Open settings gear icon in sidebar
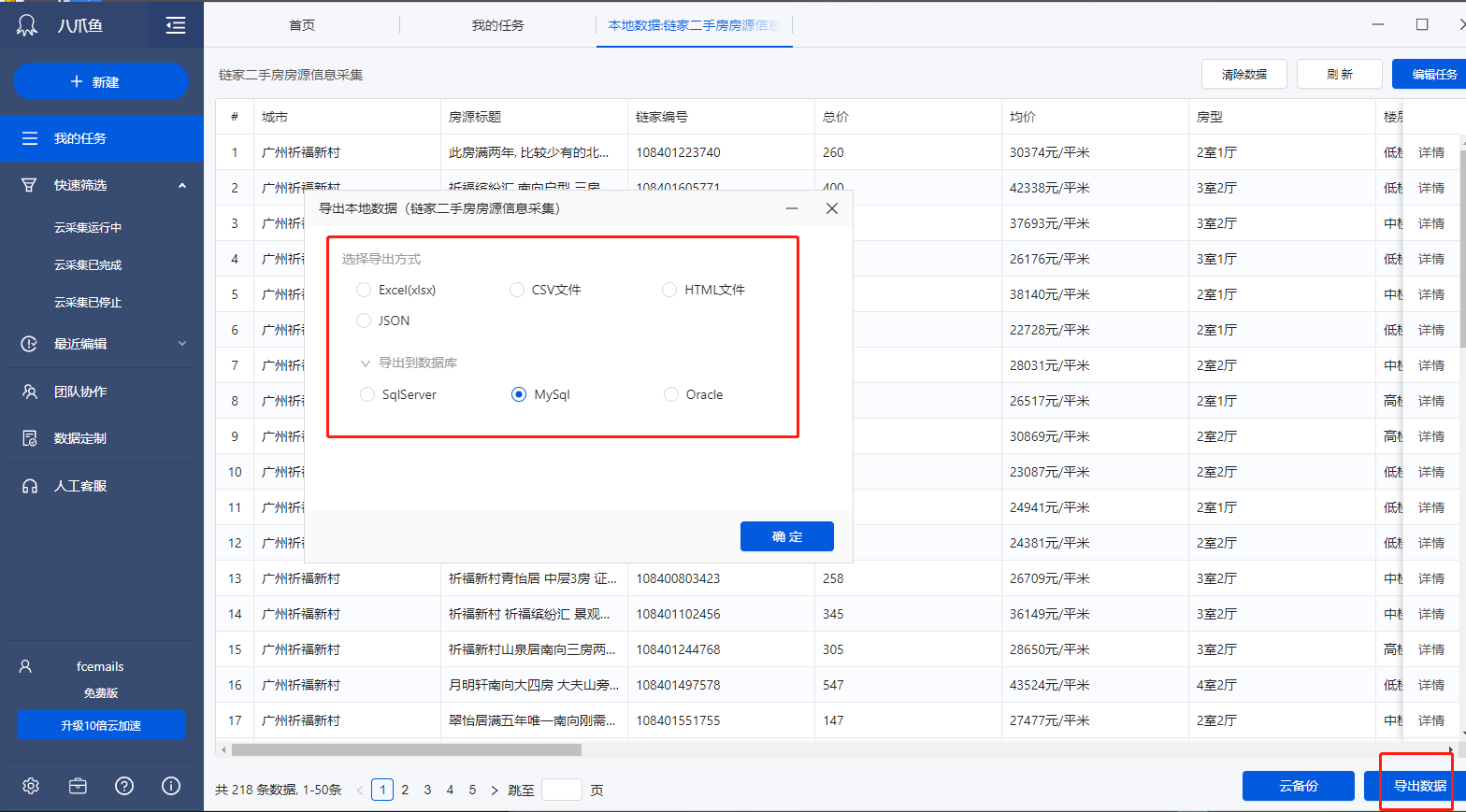Image resolution: width=1466 pixels, height=812 pixels. (x=31, y=786)
